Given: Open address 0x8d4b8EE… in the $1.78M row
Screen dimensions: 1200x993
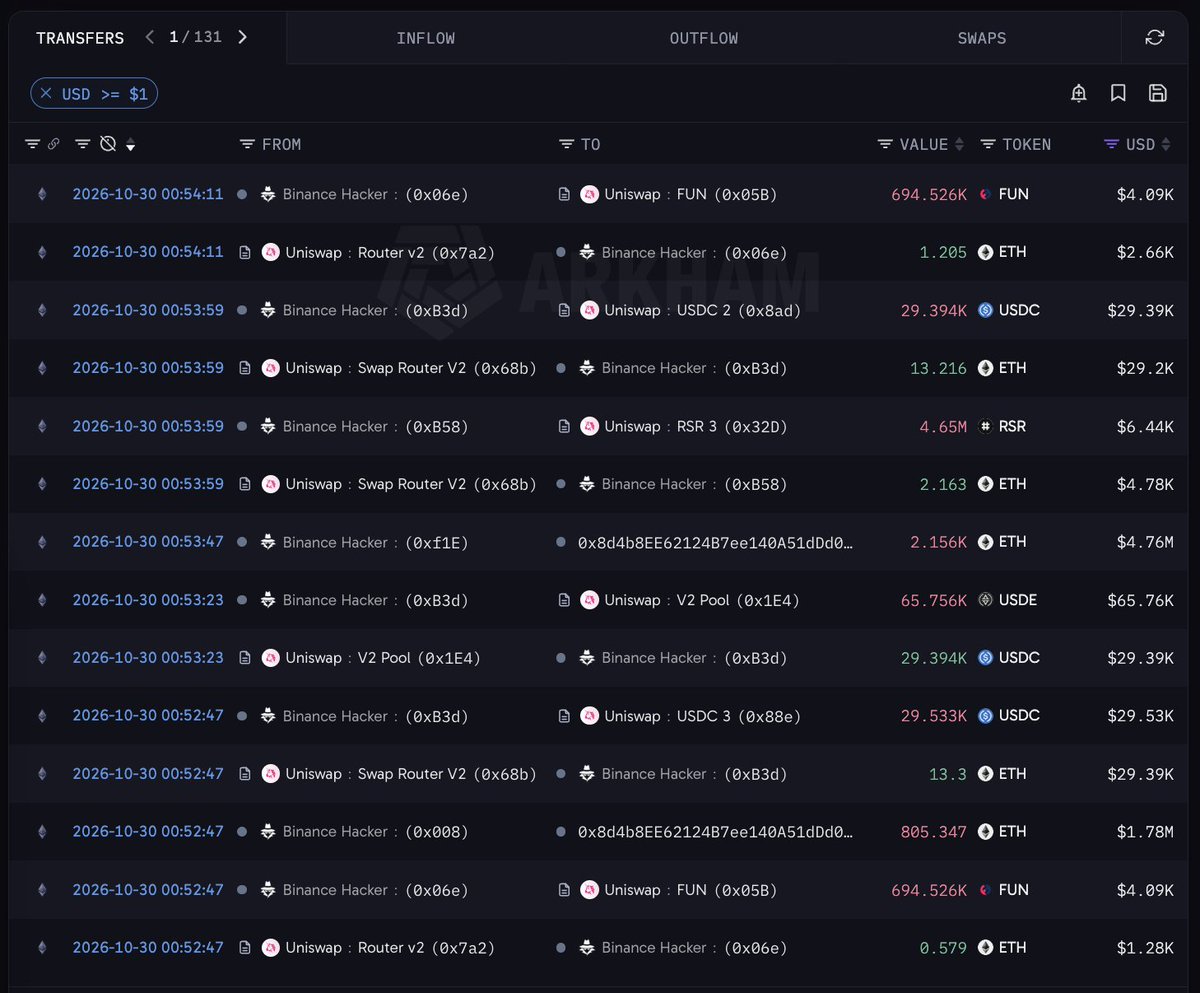Looking at the screenshot, I should point(716,832).
